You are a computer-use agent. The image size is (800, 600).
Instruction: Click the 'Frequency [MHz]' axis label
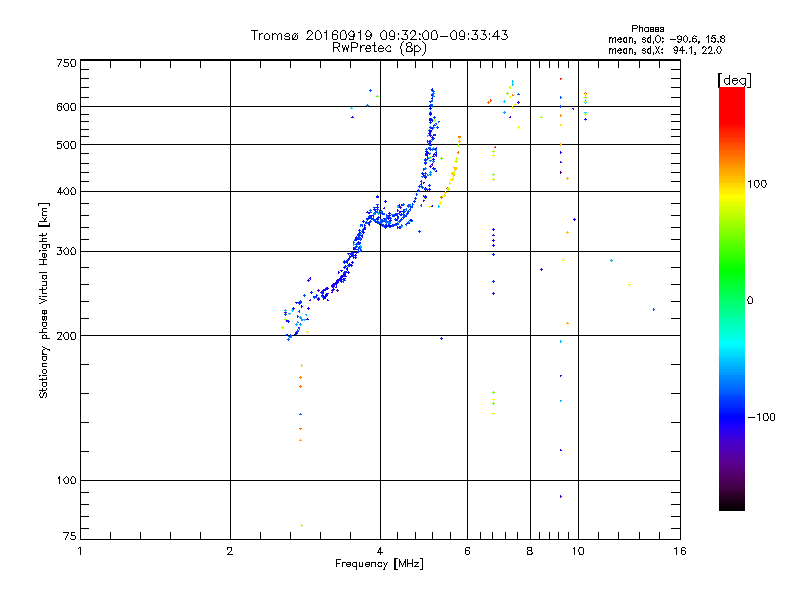(x=379, y=564)
